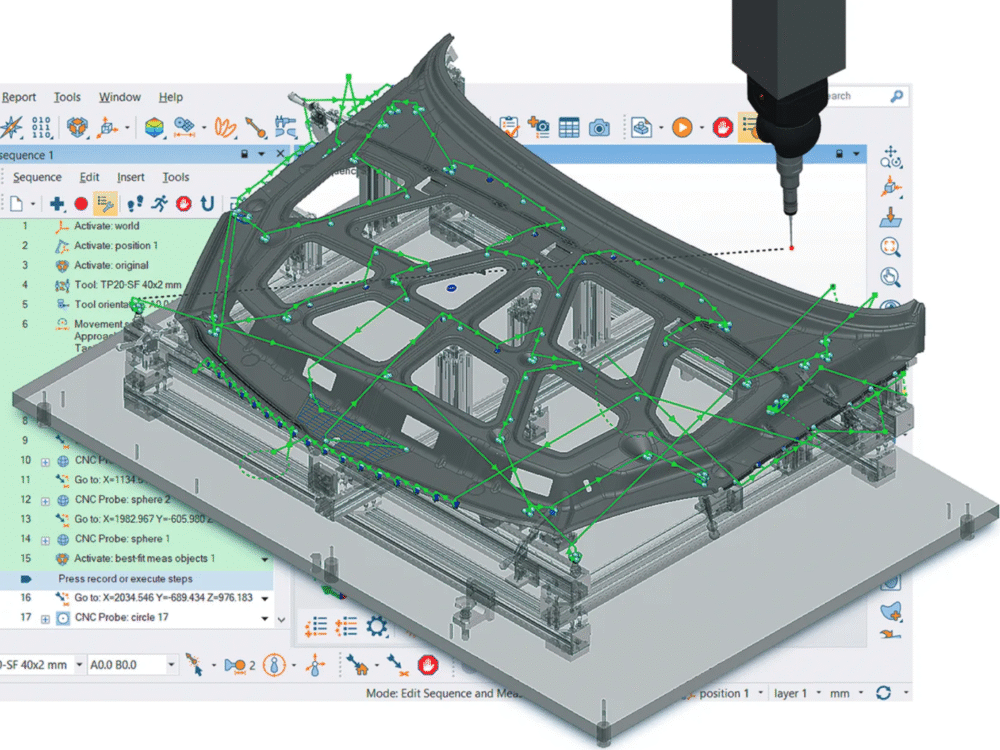Open the Report menu
This screenshot has width=1000, height=750.
(x=18, y=97)
